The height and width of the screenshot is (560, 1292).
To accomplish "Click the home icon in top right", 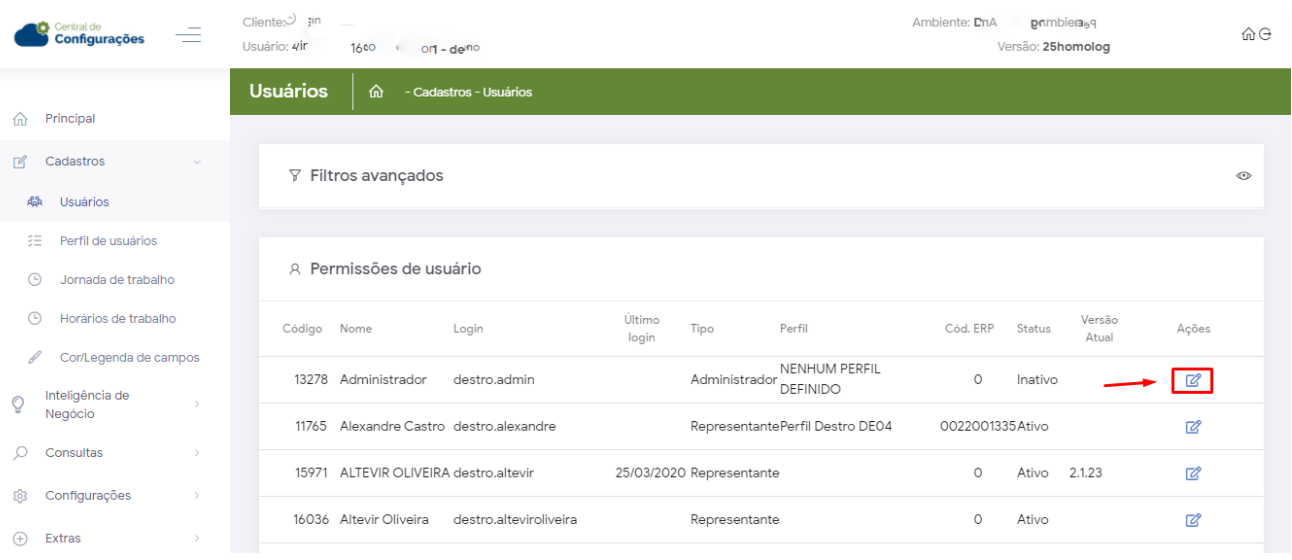I will click(x=1247, y=34).
